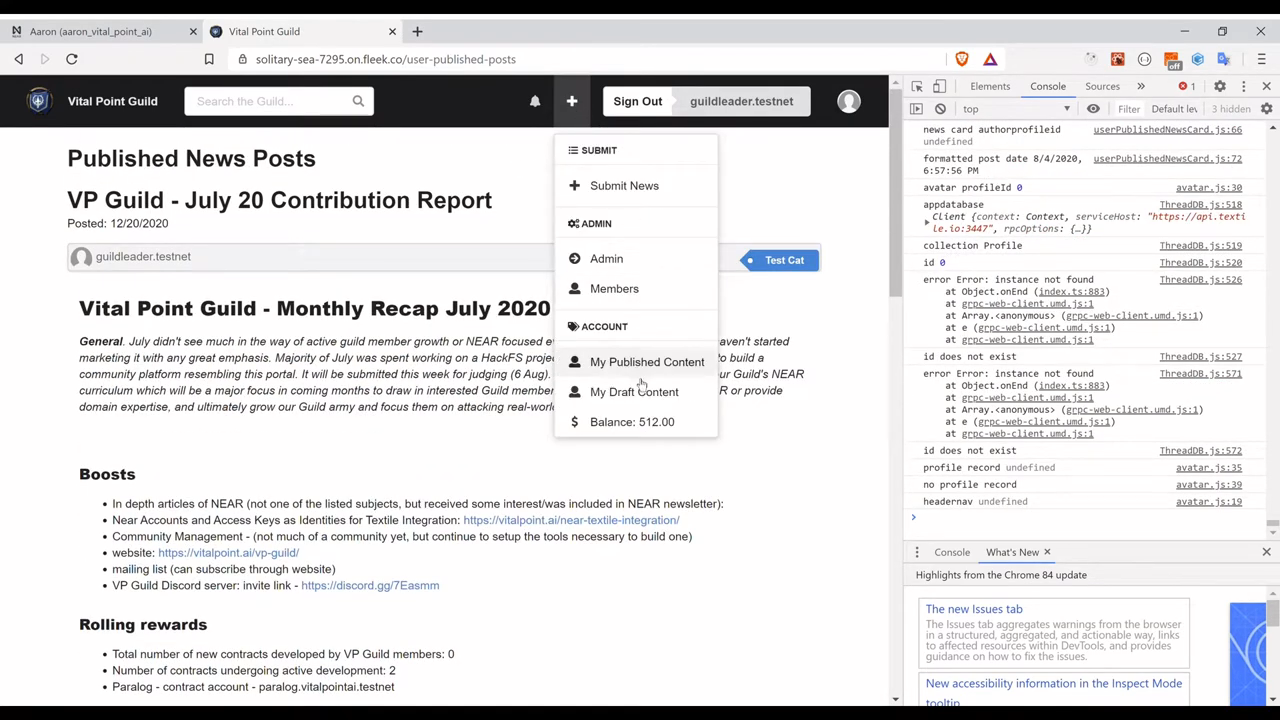The width and height of the screenshot is (1280, 720).
Task: Select the Console tab in bottom drawer
Action: (x=952, y=552)
